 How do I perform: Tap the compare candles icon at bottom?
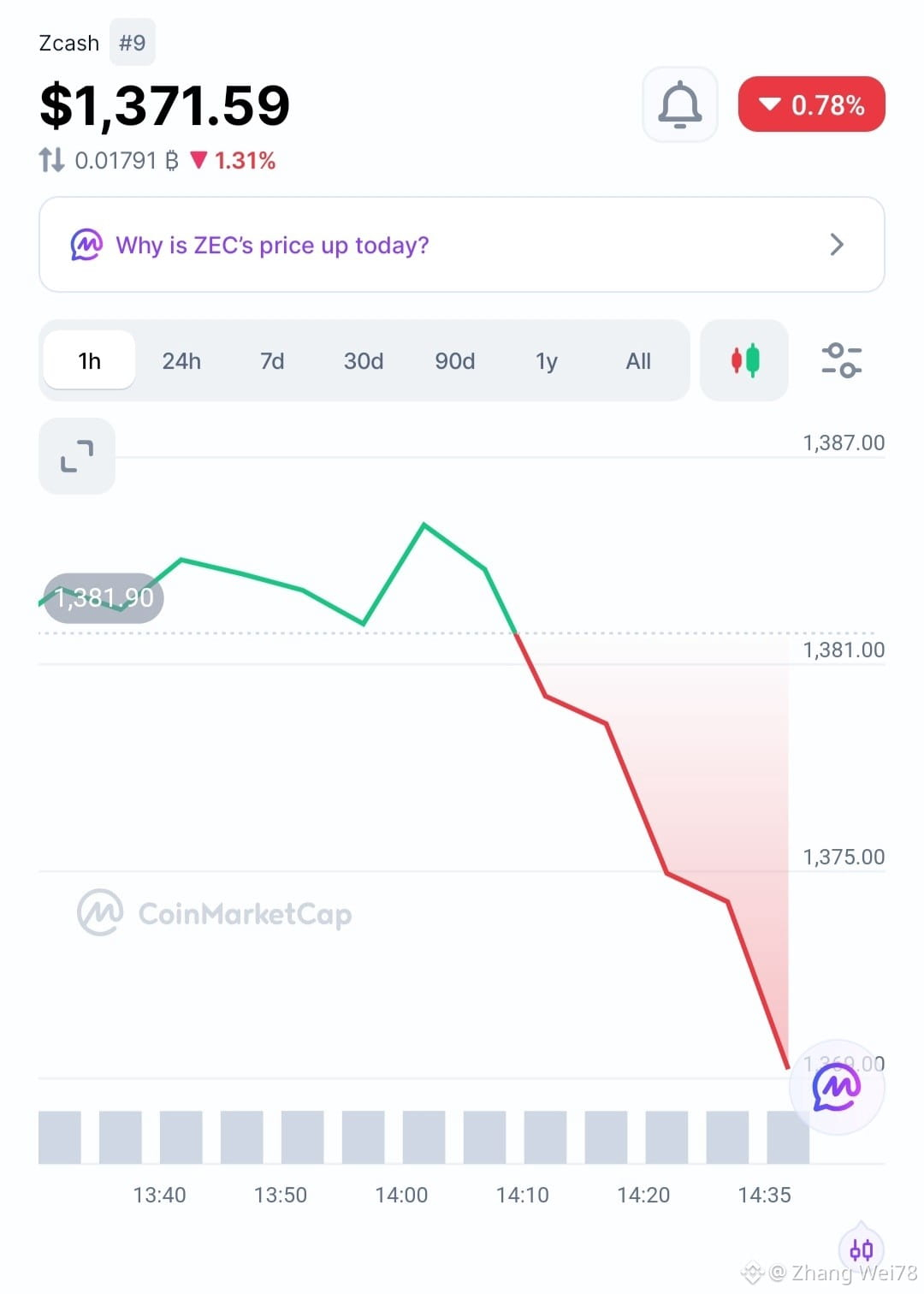pyautogui.click(x=862, y=1250)
